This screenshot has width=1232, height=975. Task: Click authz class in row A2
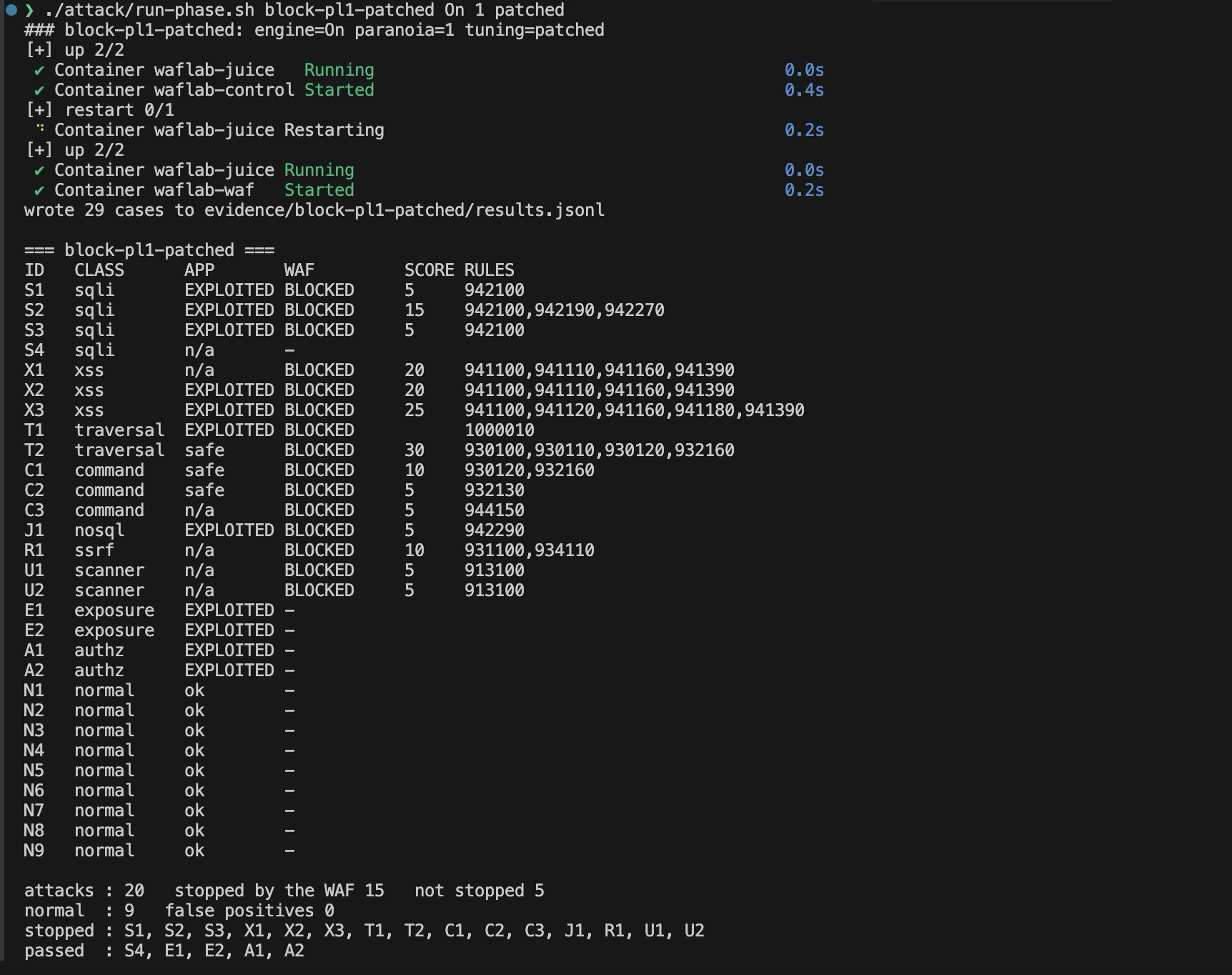pos(99,670)
